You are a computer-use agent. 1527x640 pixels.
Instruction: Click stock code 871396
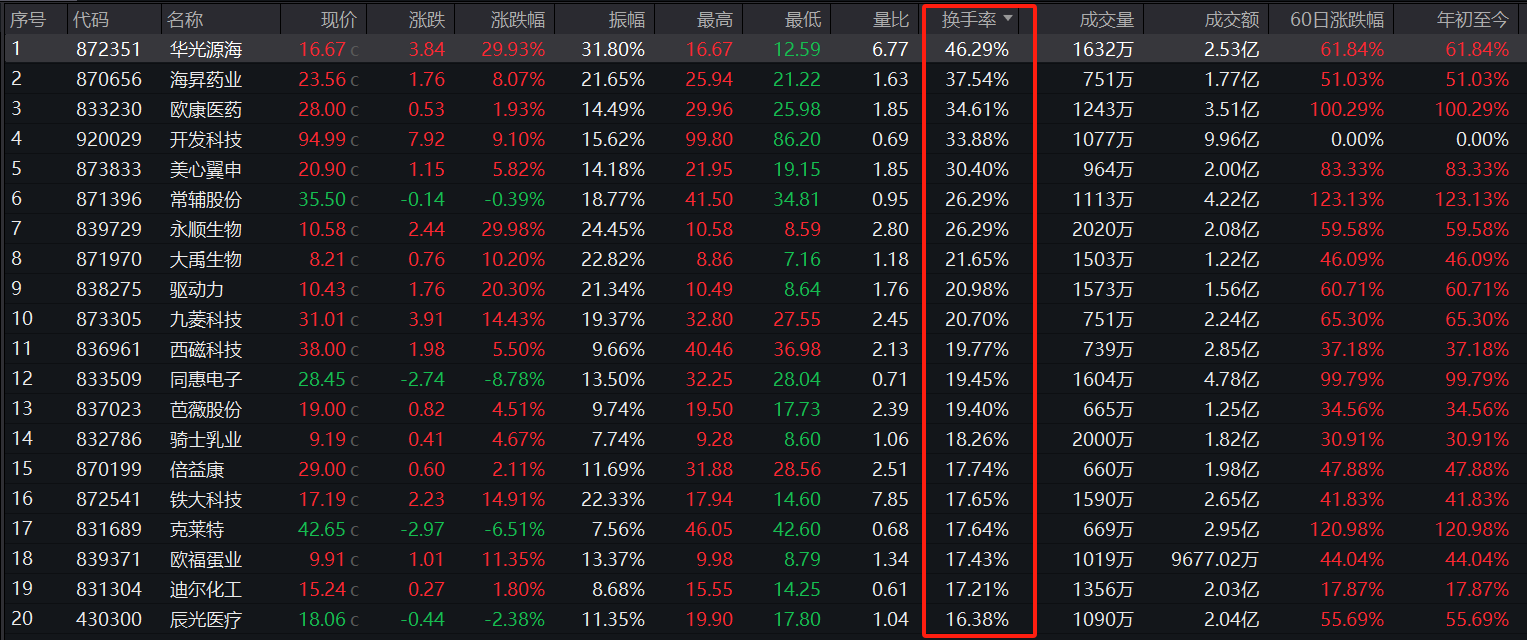[x=108, y=199]
